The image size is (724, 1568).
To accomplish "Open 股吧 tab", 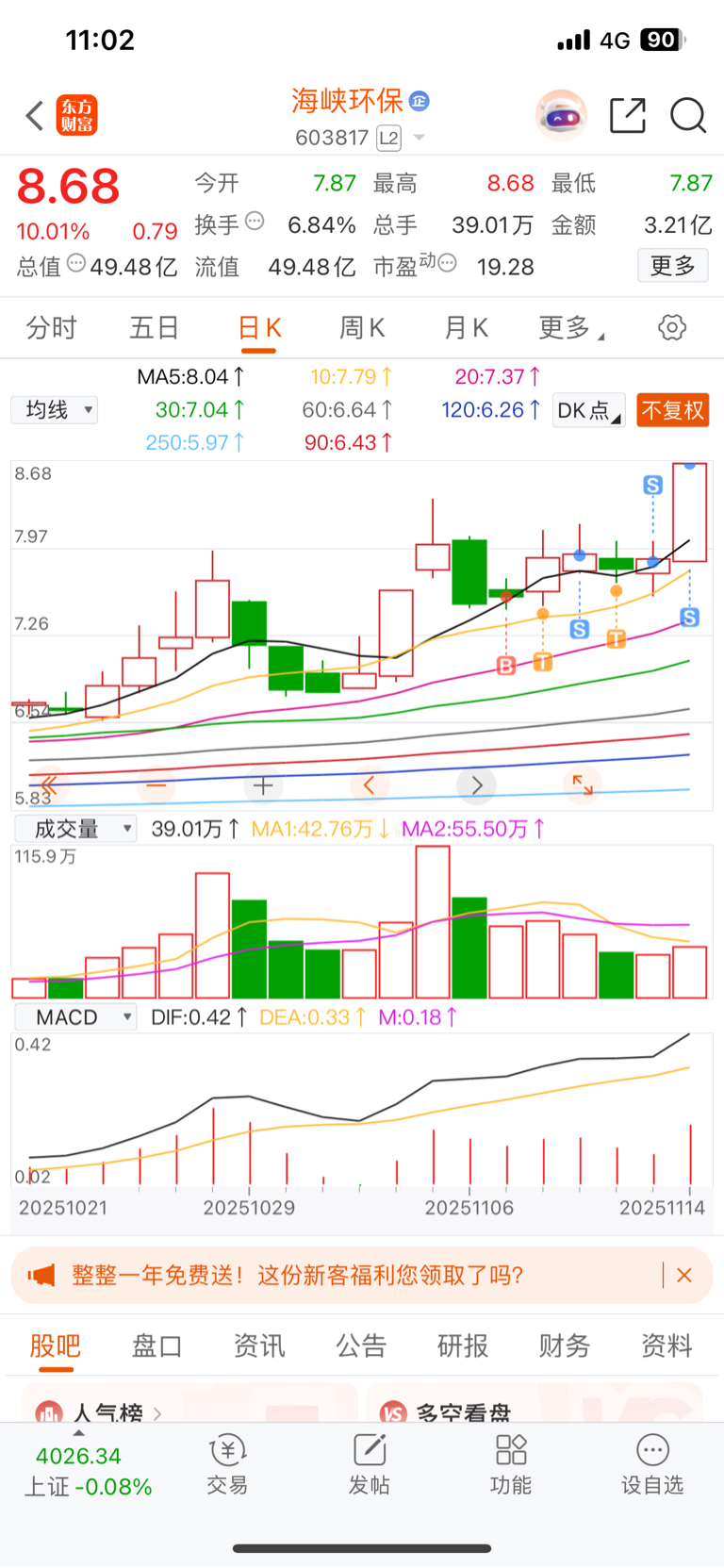I will [55, 1345].
